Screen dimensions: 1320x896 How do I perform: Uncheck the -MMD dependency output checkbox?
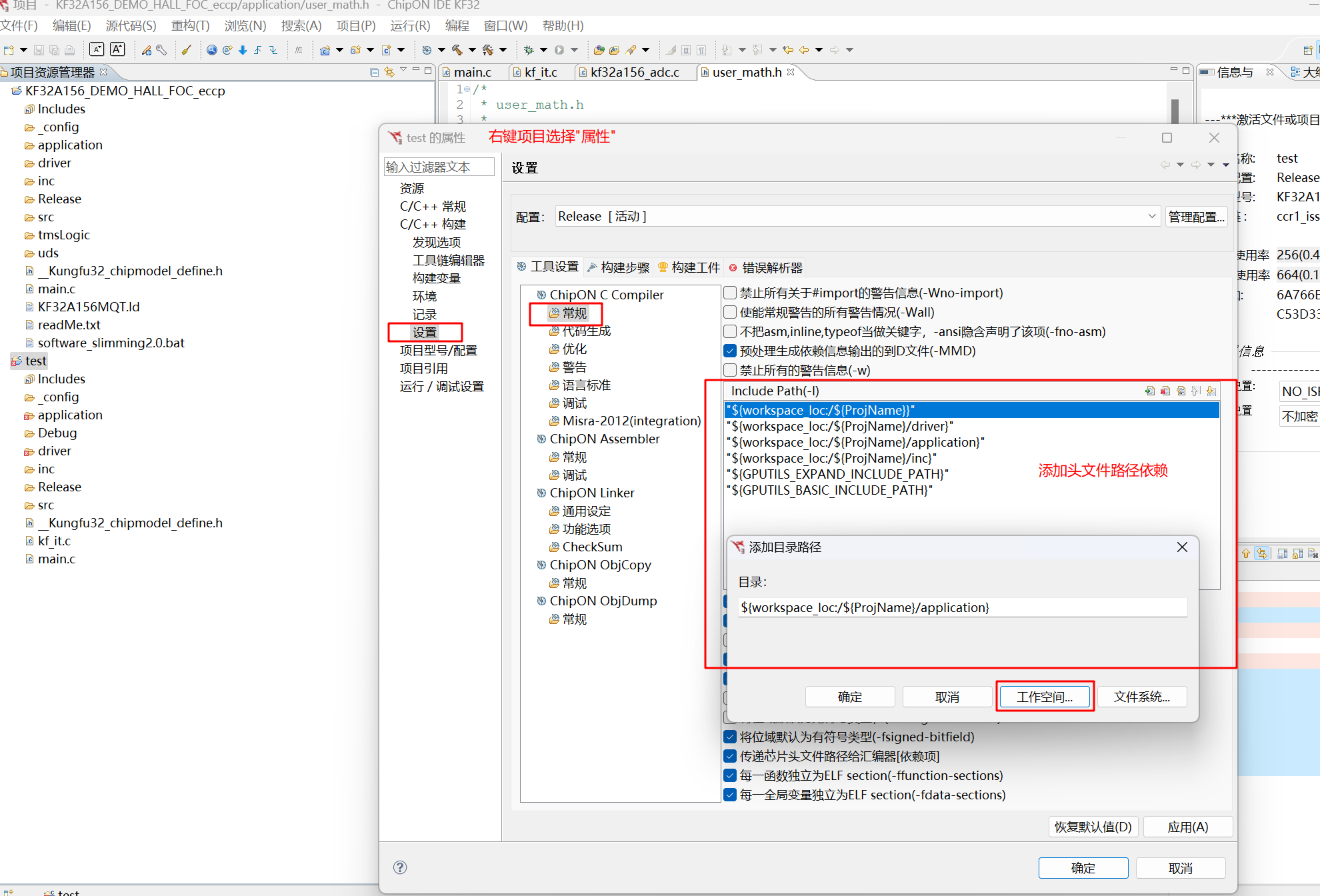(x=731, y=351)
